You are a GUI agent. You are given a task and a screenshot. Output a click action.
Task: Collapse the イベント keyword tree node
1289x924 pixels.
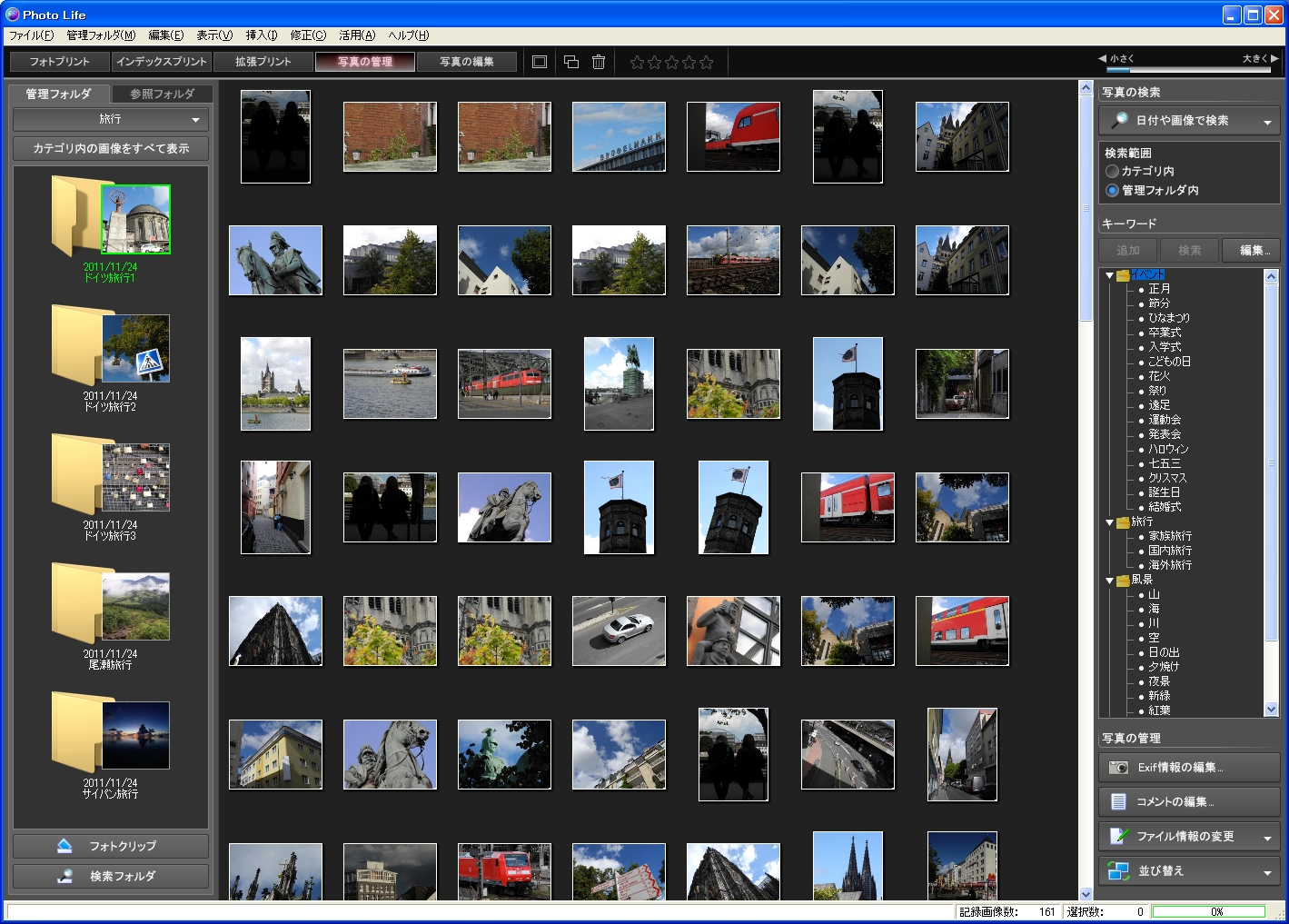click(1109, 275)
